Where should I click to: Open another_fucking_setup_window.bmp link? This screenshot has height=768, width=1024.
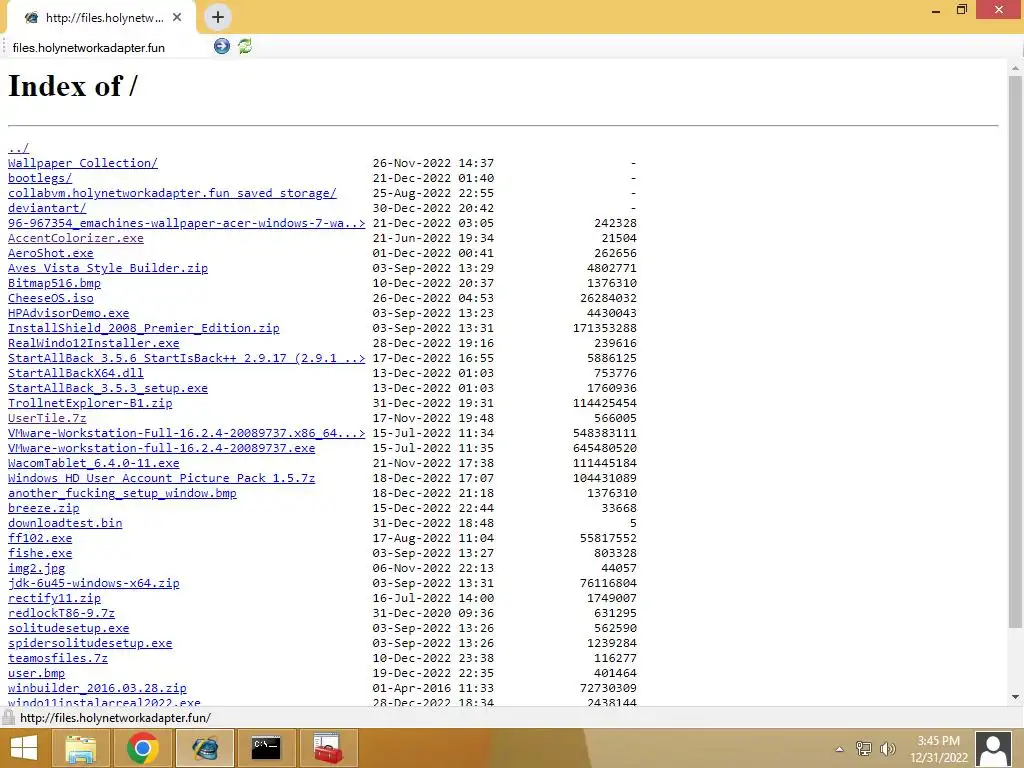pos(122,494)
